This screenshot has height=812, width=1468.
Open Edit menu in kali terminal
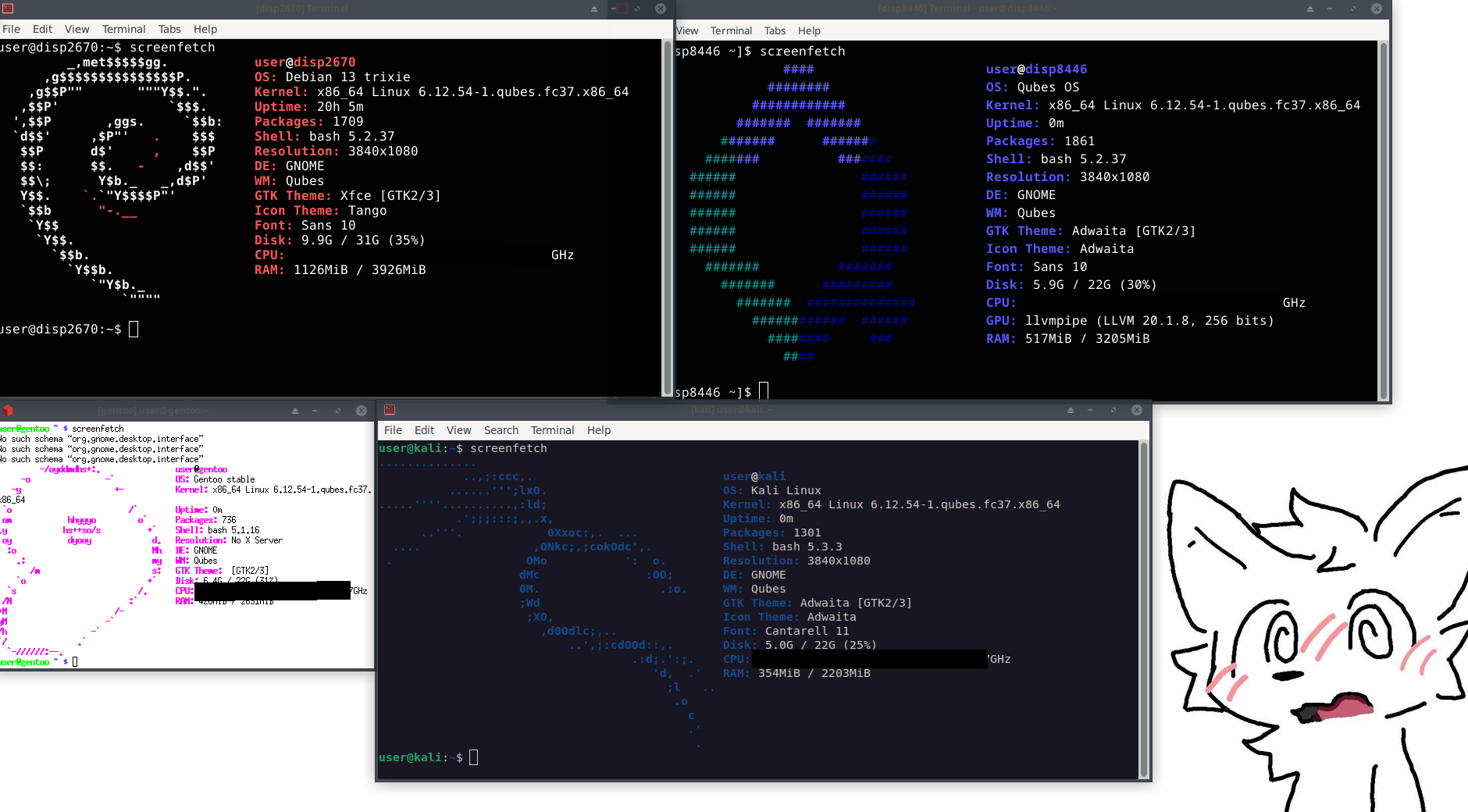(x=424, y=430)
